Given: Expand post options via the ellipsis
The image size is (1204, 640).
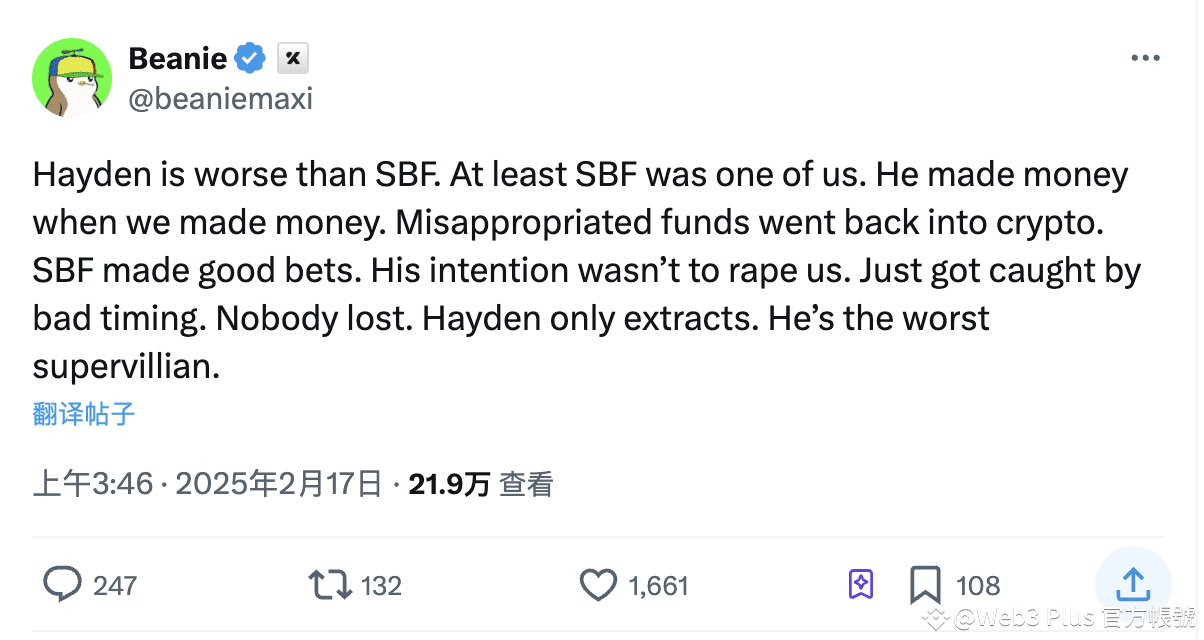Looking at the screenshot, I should coord(1144,57).
